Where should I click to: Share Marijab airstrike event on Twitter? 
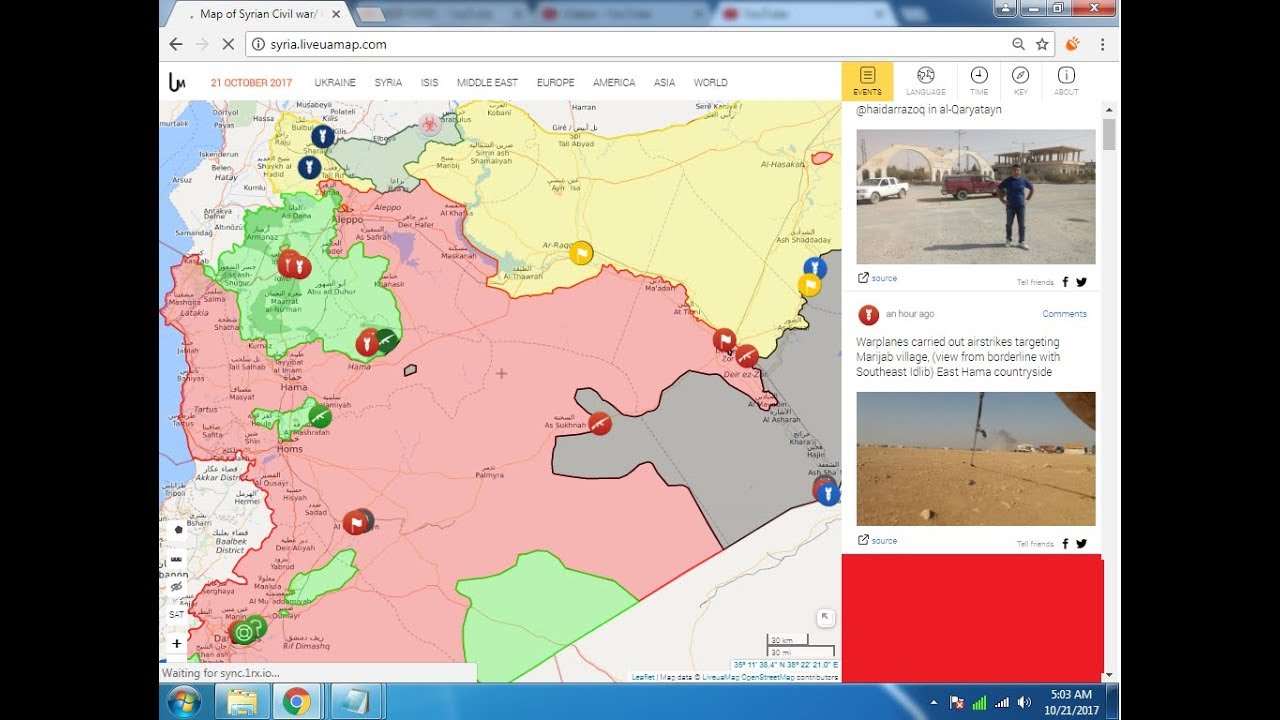[x=1081, y=544]
